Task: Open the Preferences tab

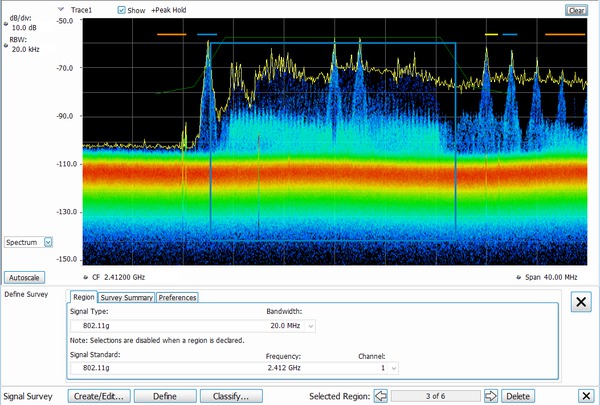Action: 177,297
